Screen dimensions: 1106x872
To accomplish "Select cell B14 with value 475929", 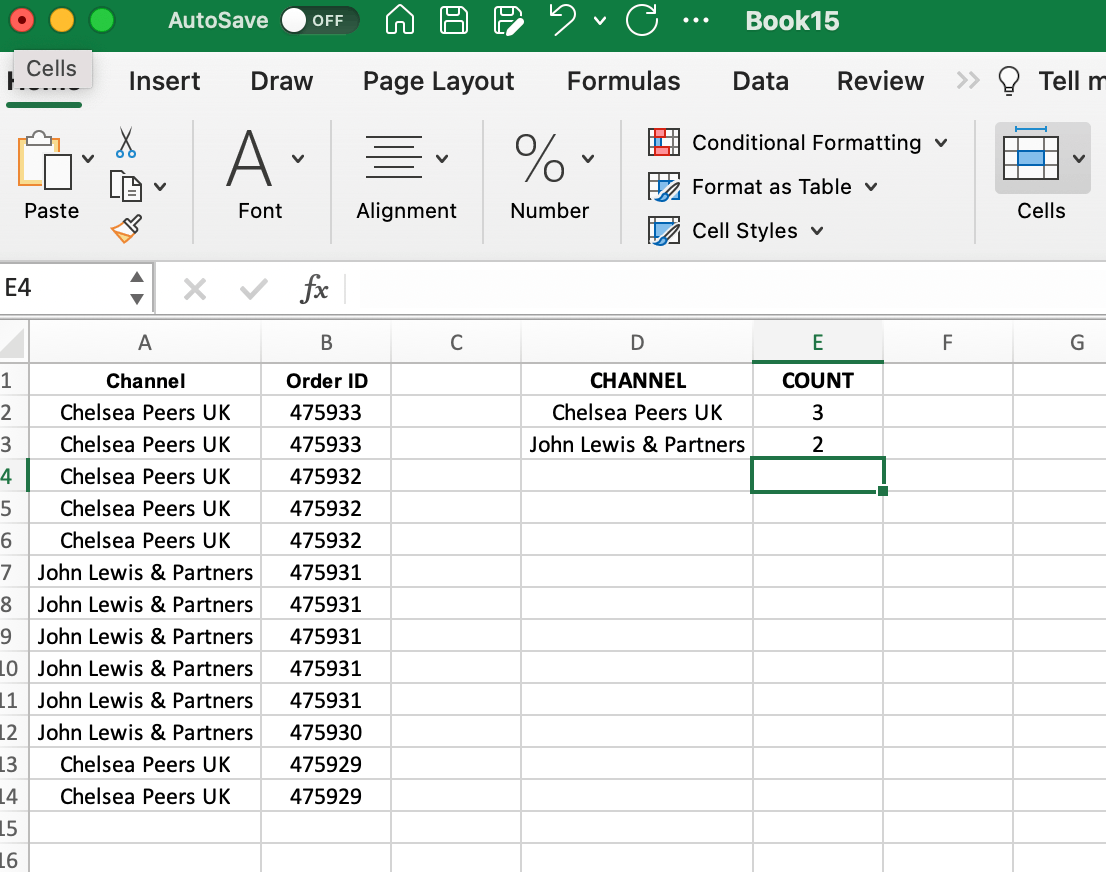I will pos(326,796).
